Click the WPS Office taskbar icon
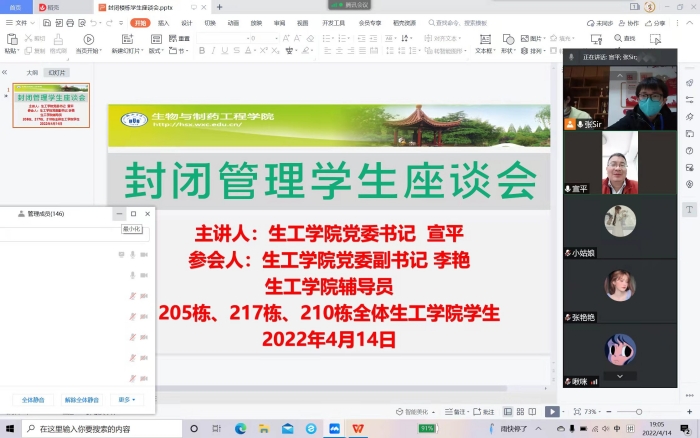700x438 pixels. pyautogui.click(x=357, y=429)
